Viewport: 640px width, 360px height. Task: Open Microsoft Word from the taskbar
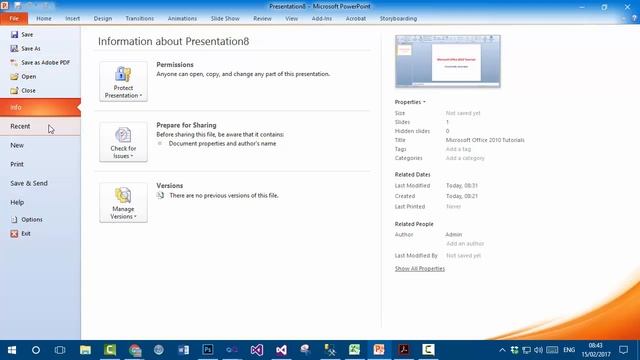click(x=183, y=350)
